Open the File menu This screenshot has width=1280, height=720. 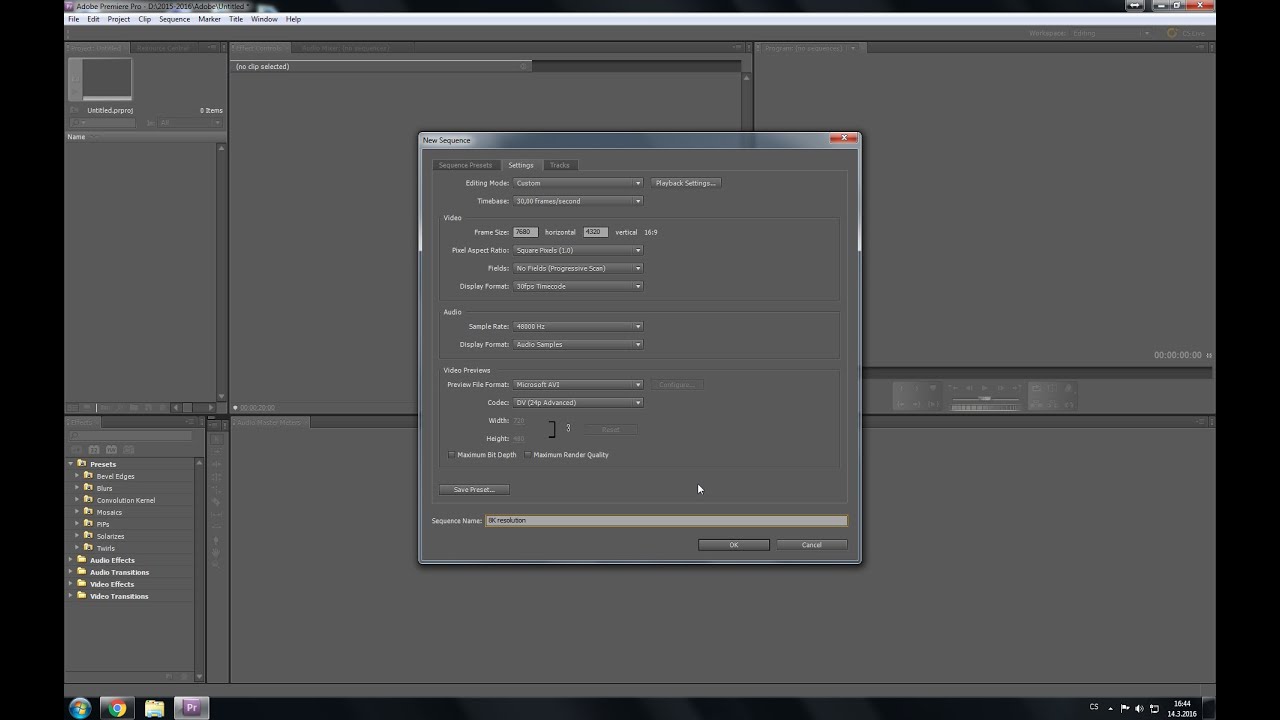tap(73, 19)
